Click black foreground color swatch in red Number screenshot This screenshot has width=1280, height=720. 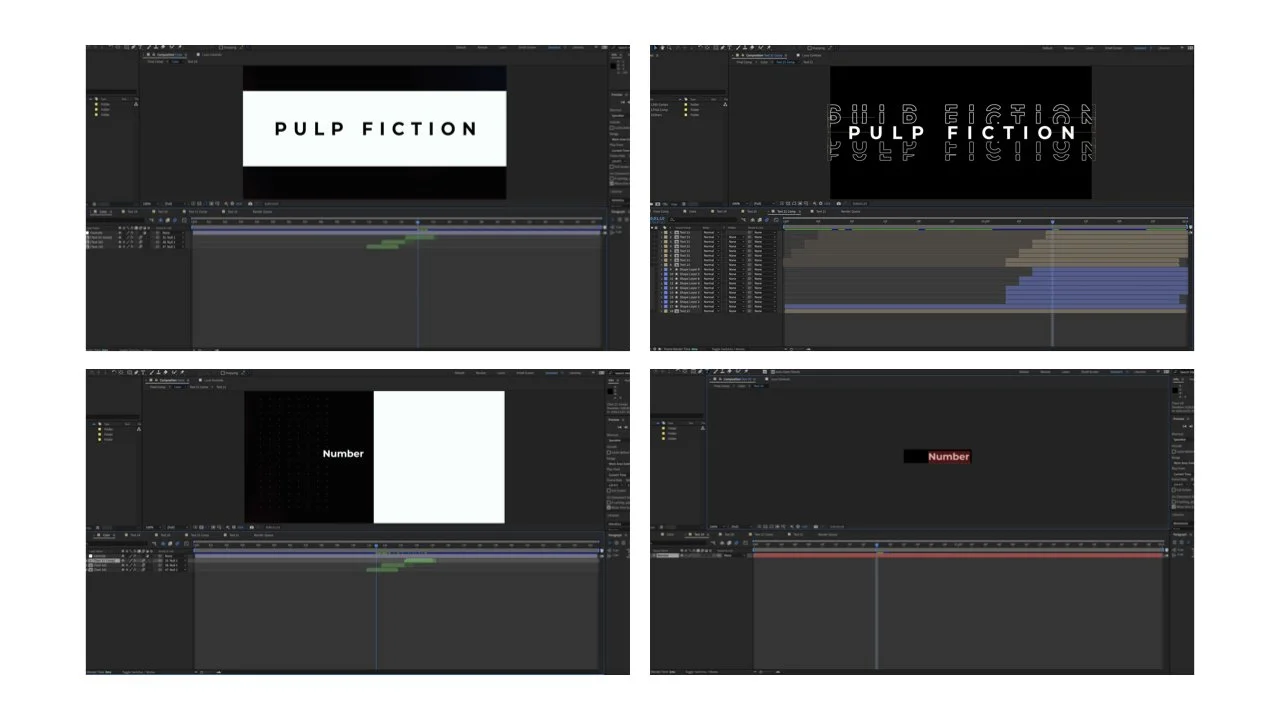coord(1175,391)
